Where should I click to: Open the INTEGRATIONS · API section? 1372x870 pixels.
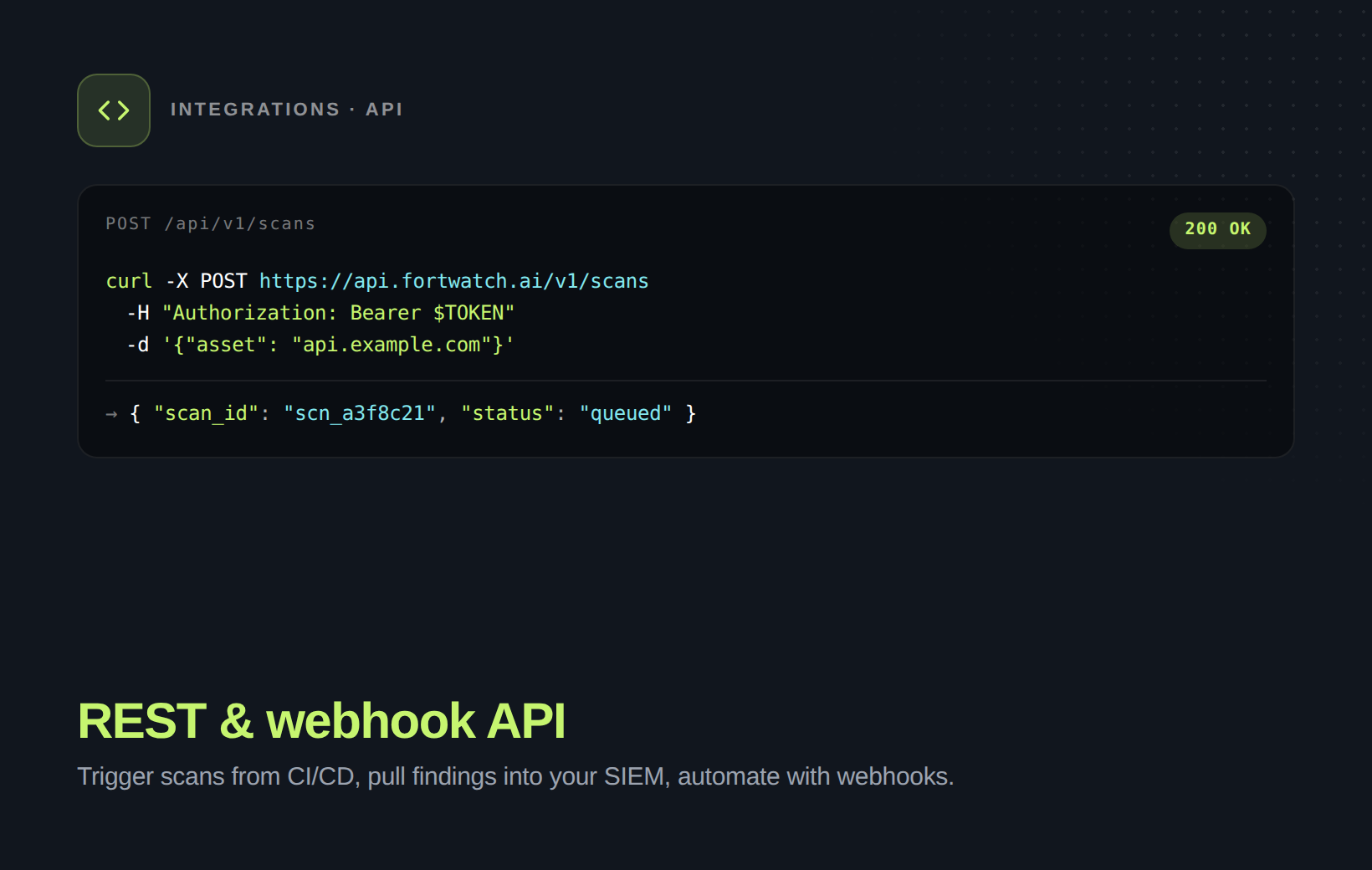click(x=286, y=109)
